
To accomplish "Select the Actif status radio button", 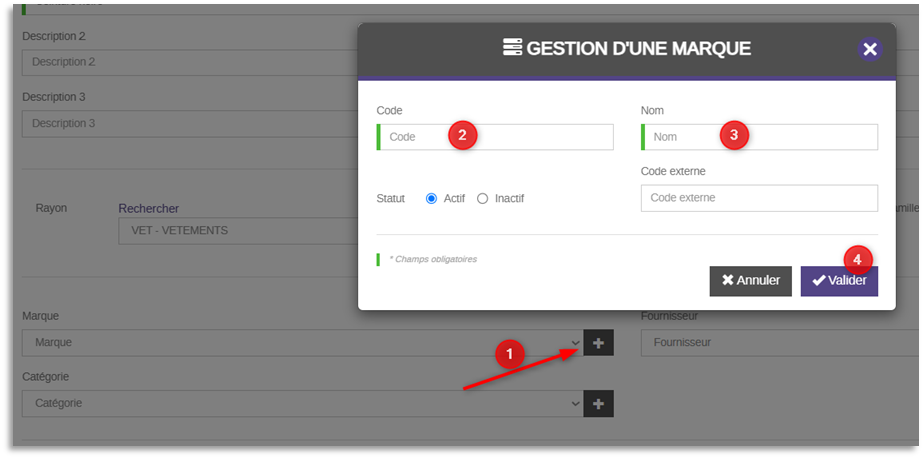I will 432,198.
